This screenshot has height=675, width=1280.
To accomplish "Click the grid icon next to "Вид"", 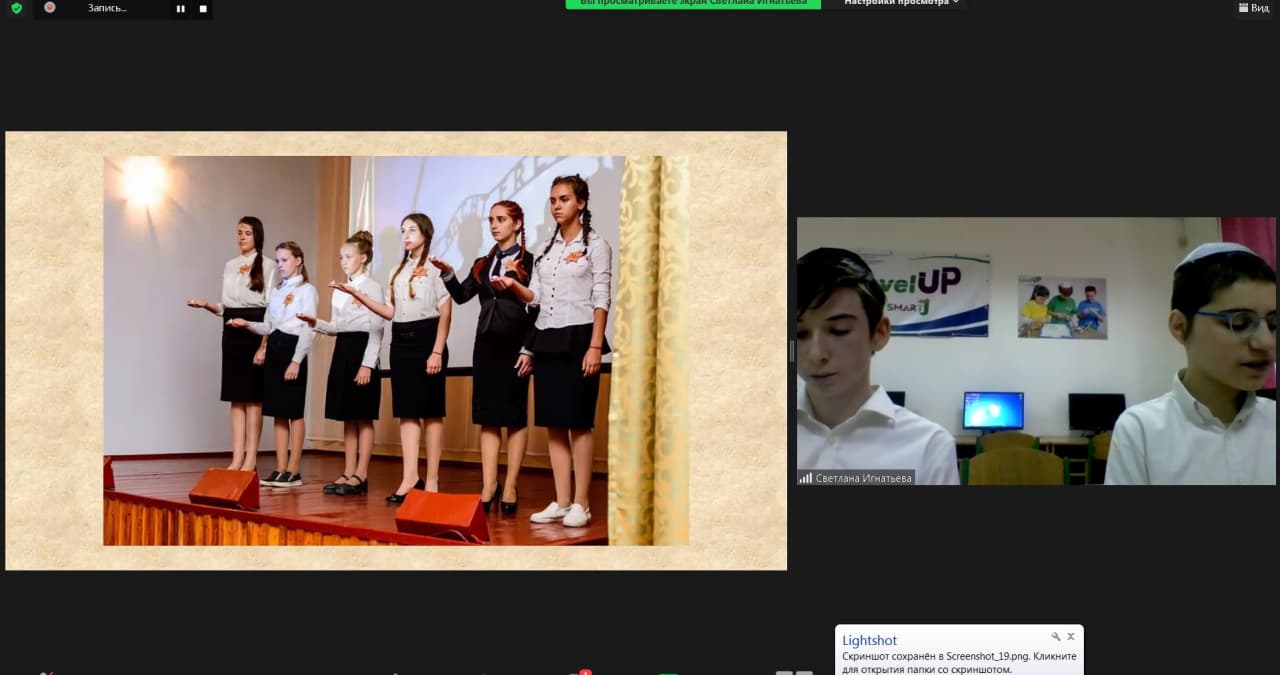I will (1241, 8).
